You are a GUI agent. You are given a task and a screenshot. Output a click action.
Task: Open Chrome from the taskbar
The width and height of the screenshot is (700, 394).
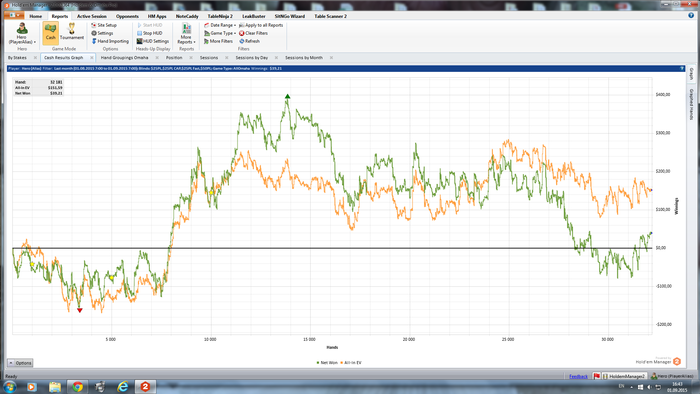(78, 386)
